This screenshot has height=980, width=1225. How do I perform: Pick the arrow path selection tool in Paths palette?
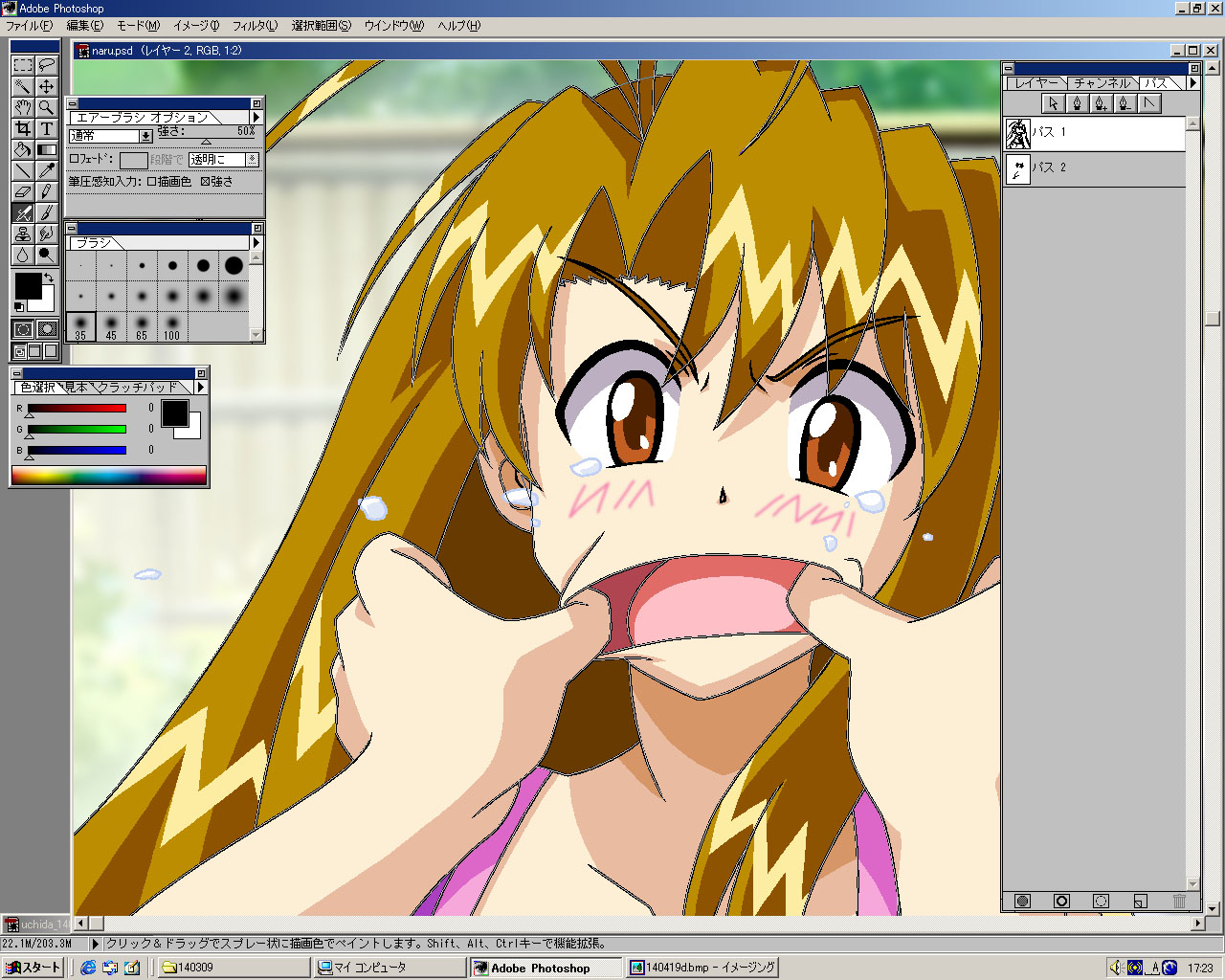[x=1054, y=103]
